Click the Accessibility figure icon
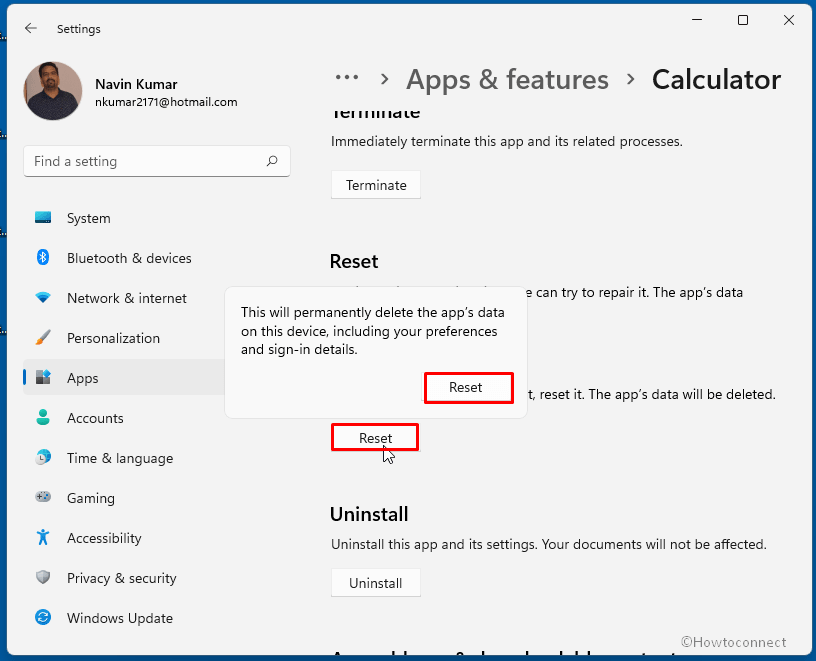This screenshot has height=661, width=816. point(43,537)
